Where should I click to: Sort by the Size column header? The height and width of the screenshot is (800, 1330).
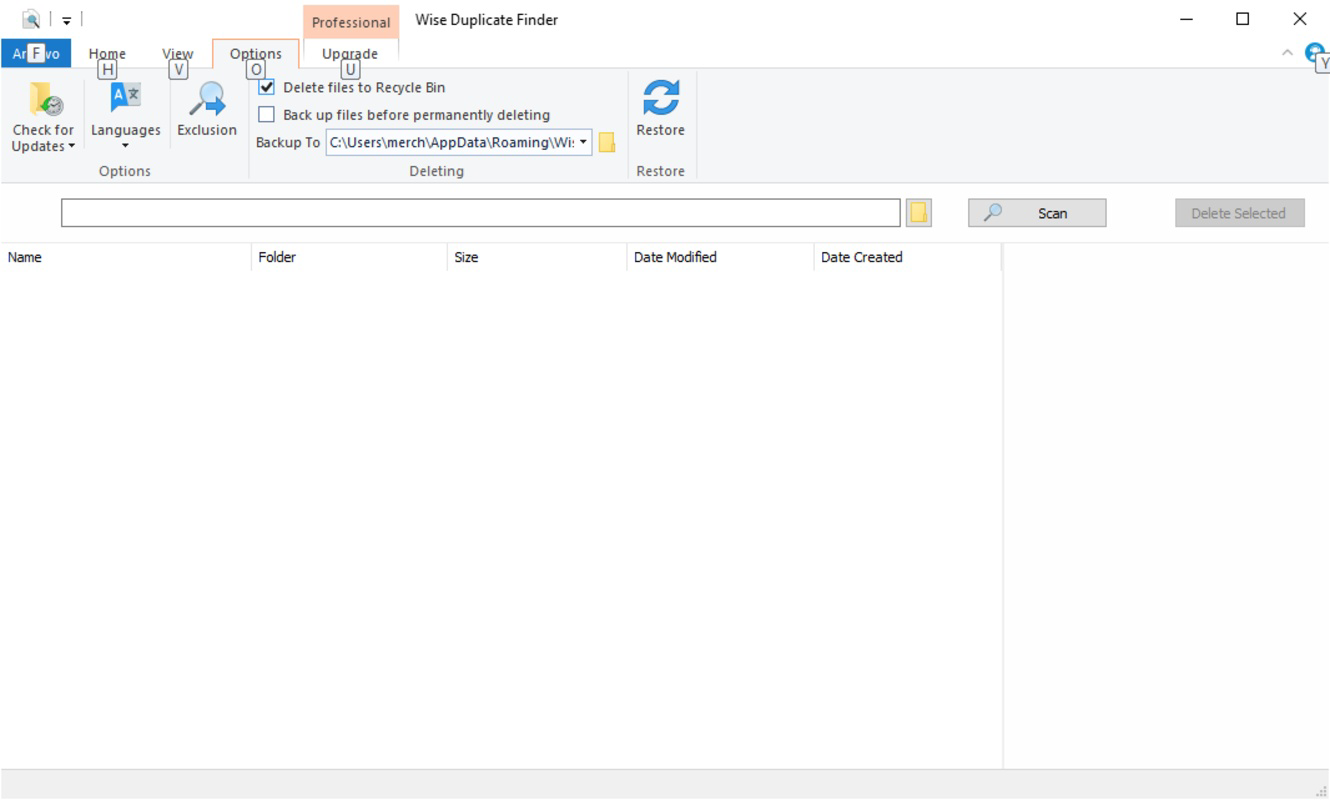coord(537,257)
